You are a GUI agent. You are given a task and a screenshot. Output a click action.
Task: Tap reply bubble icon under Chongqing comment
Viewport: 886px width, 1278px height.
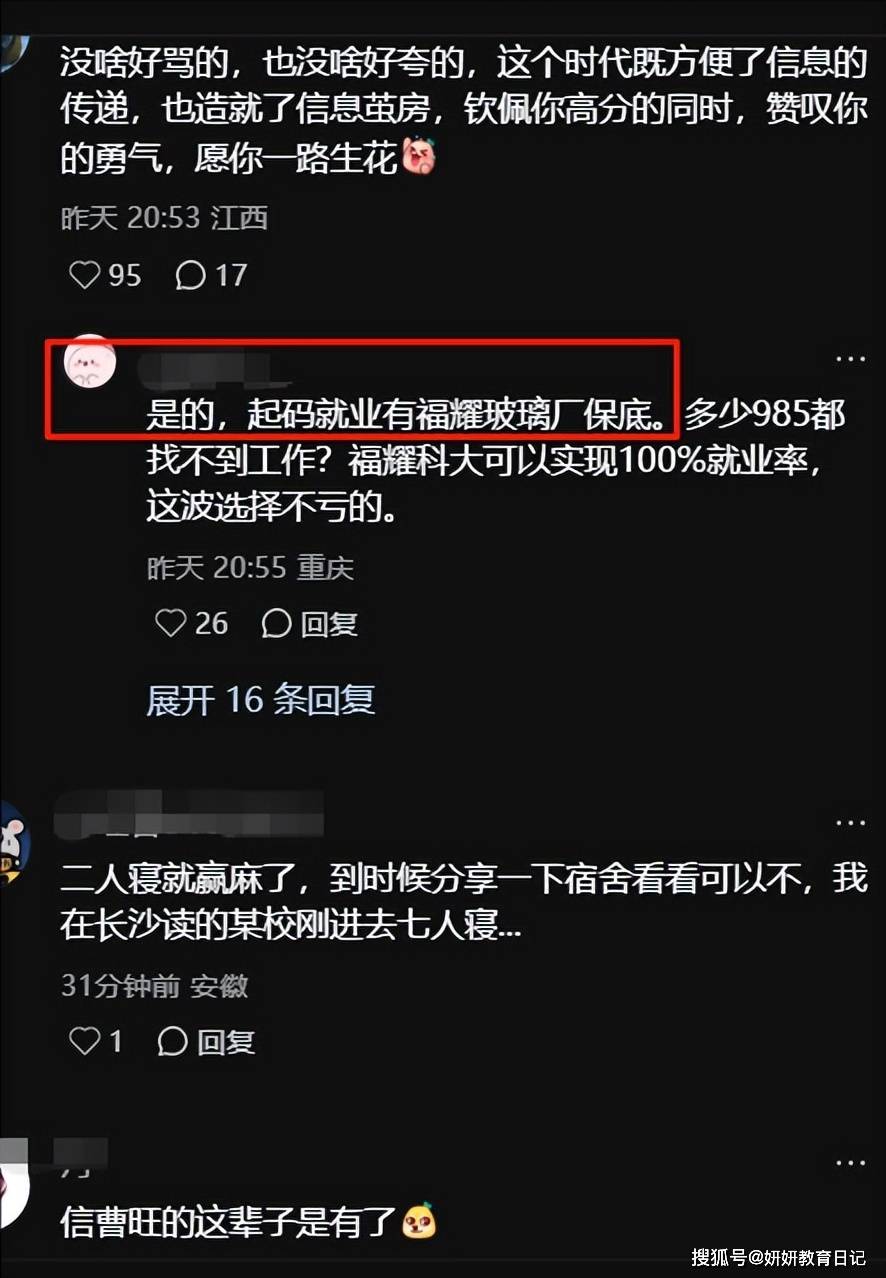(277, 624)
